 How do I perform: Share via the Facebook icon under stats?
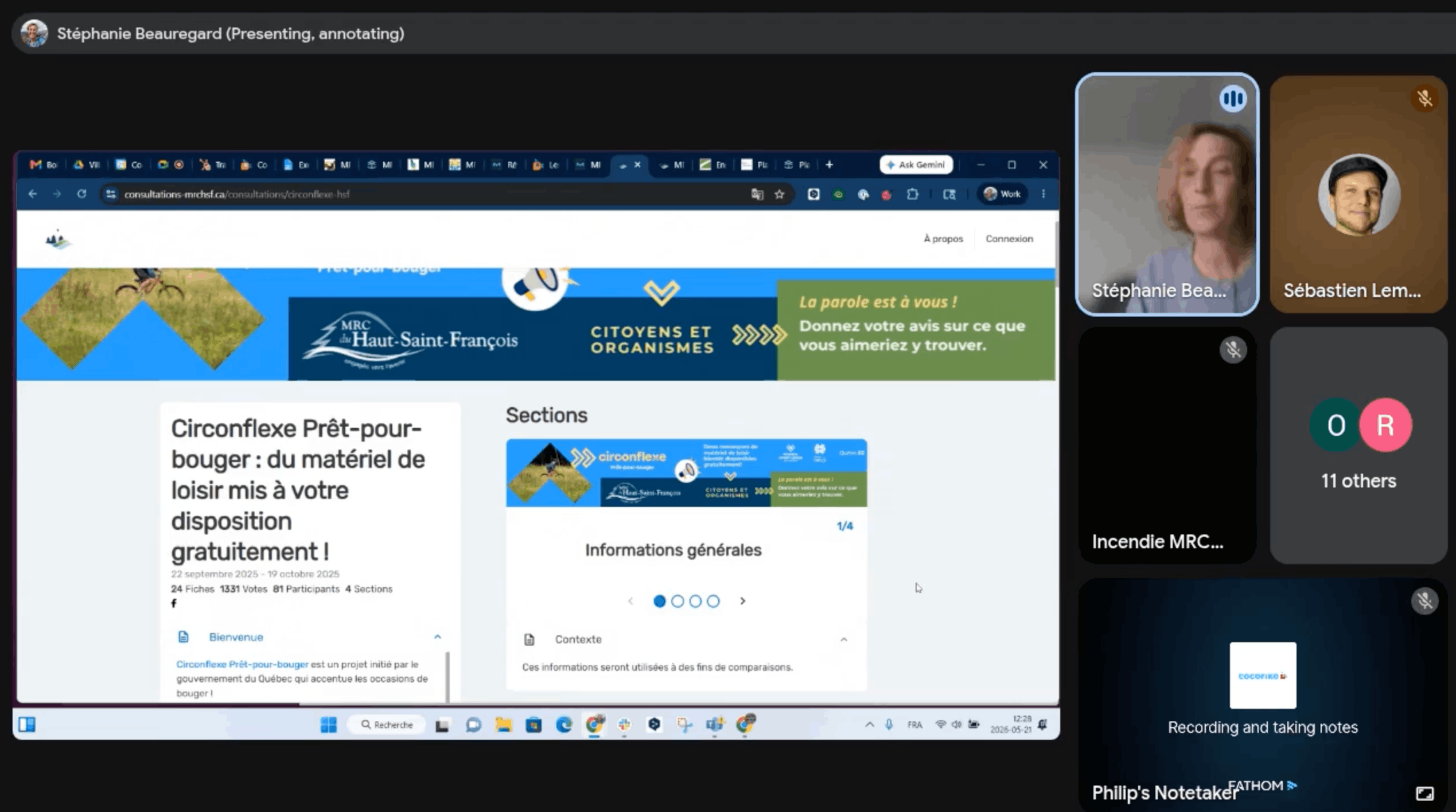click(x=174, y=603)
